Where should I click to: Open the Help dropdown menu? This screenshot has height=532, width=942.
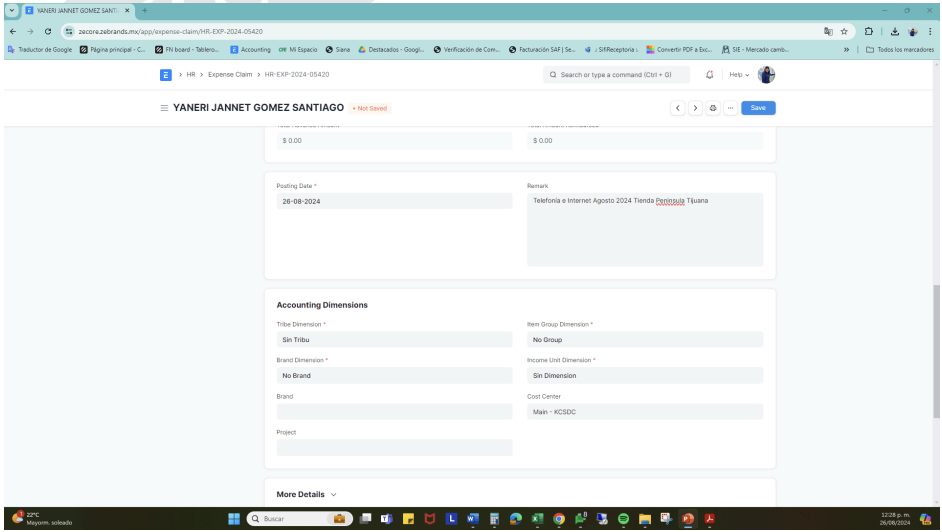739,74
